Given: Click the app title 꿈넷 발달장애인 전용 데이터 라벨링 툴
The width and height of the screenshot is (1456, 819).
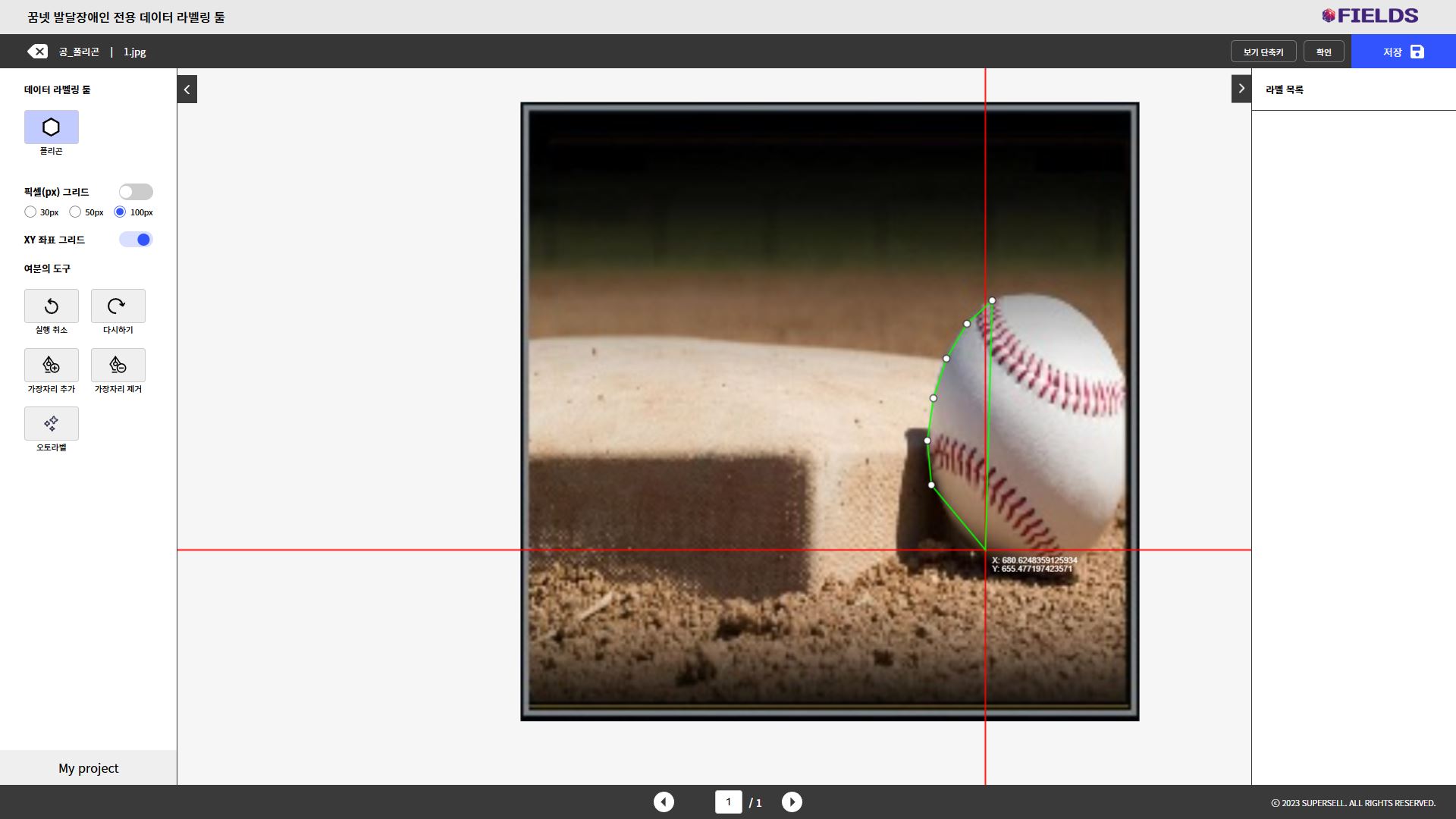Looking at the screenshot, I should (x=126, y=17).
